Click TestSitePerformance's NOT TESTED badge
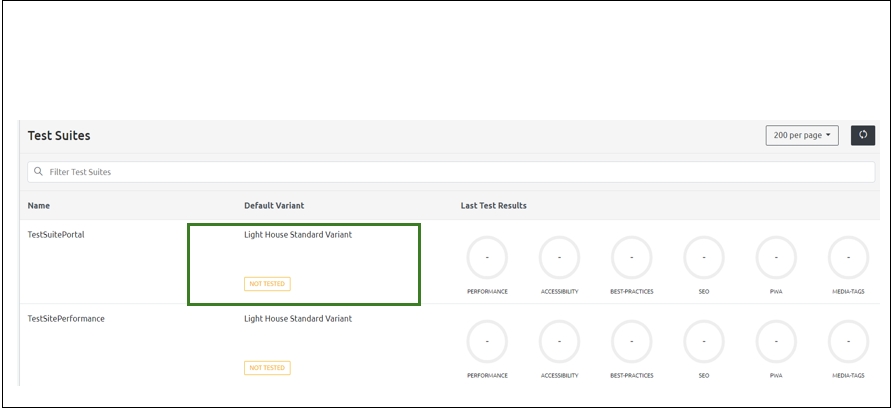 pos(267,368)
